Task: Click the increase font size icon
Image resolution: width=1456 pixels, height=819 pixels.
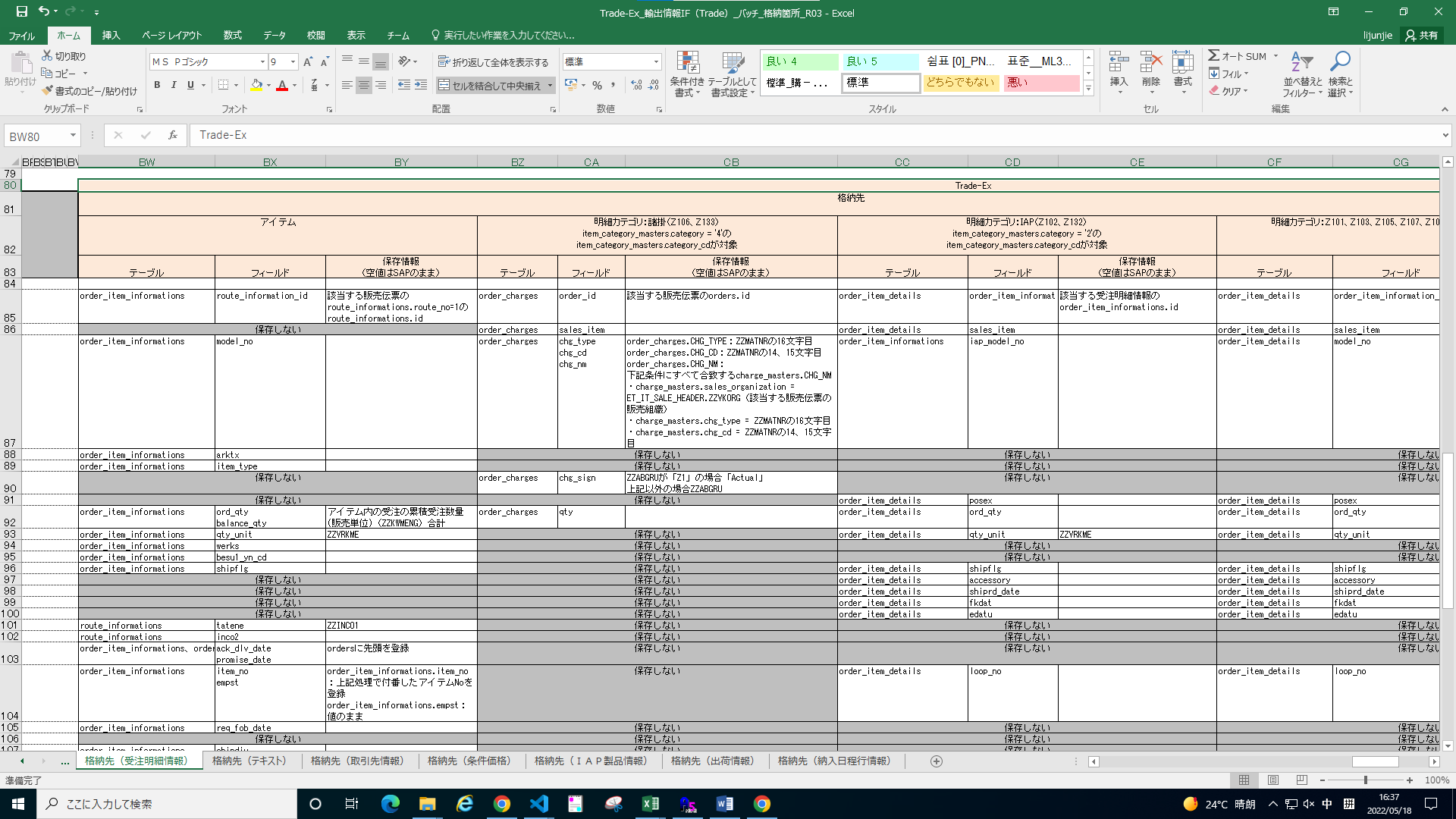Action: pyautogui.click(x=307, y=61)
